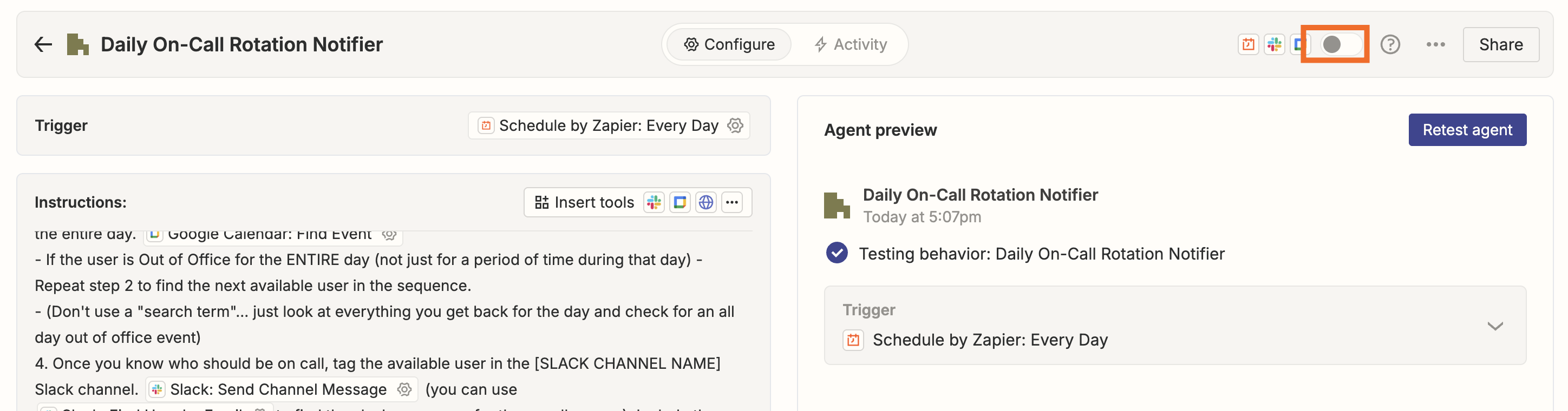1568x411 pixels.
Task: Click 'Testing behavior: Daily On-Call Rotation Notifier' text
Action: pyautogui.click(x=1042, y=254)
